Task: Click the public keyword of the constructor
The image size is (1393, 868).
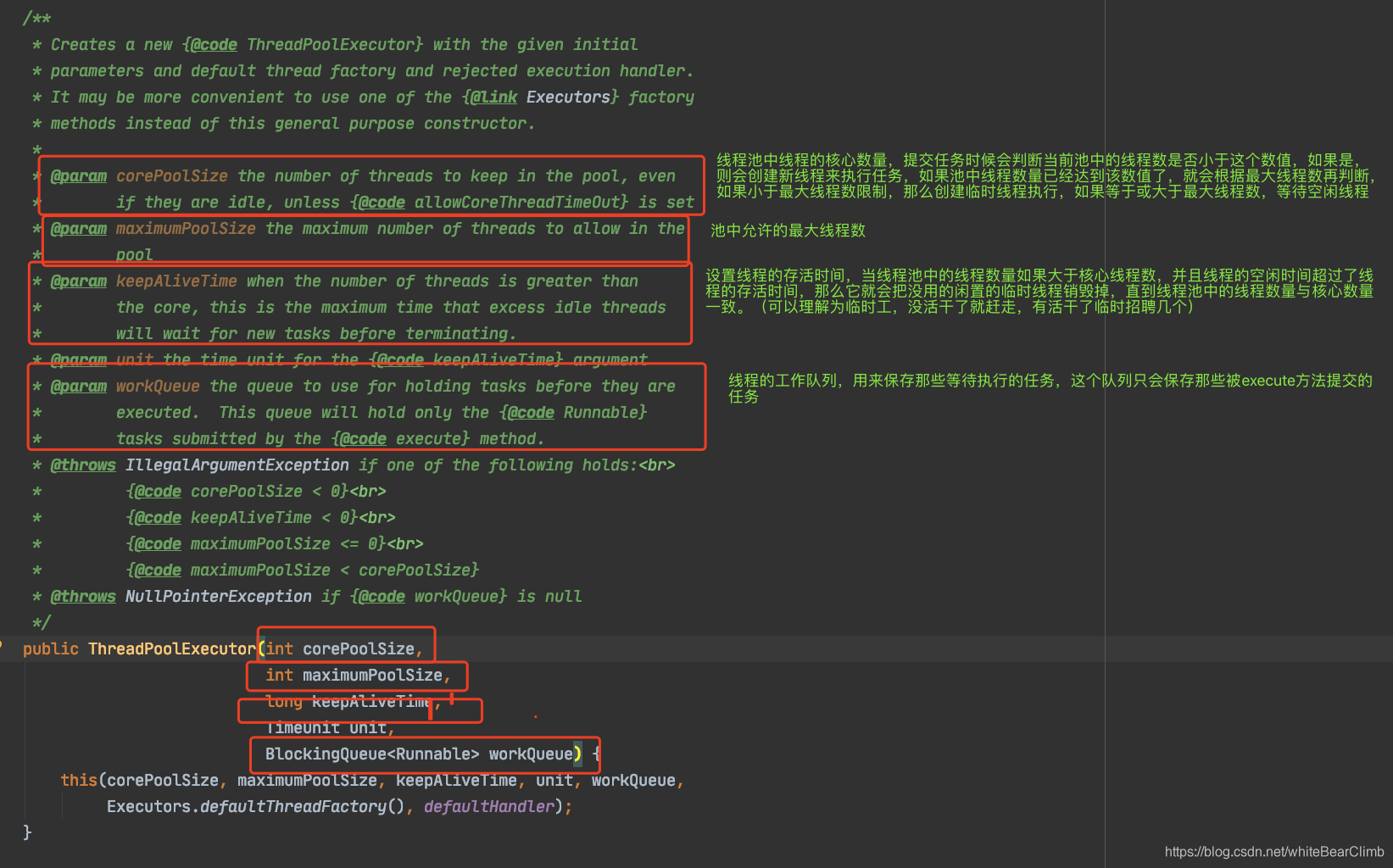Action: click(51, 648)
